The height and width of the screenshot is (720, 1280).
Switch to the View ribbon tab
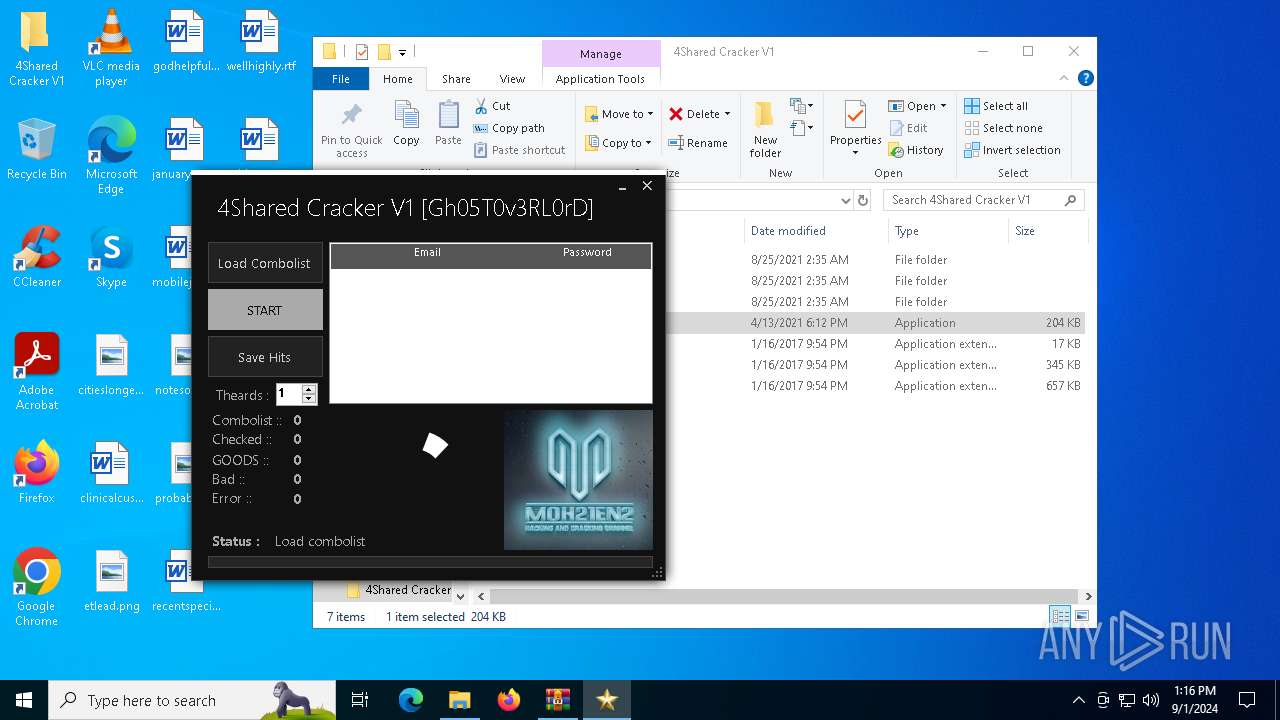coord(512,79)
